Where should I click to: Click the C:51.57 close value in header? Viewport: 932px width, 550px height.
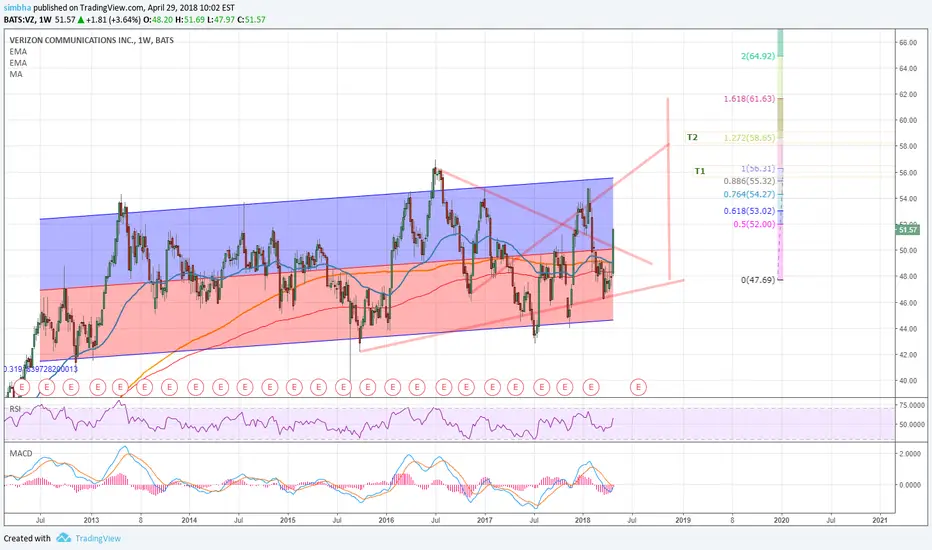[x=251, y=20]
